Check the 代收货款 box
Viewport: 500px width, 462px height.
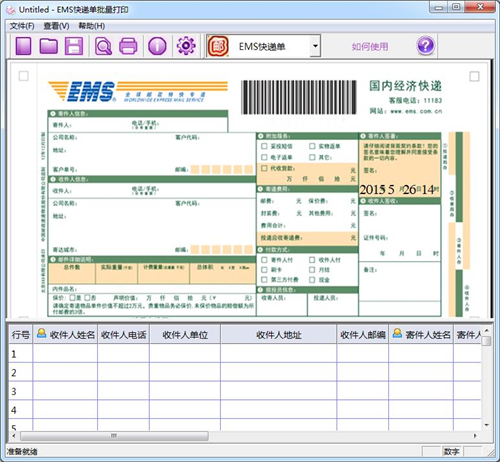point(264,168)
